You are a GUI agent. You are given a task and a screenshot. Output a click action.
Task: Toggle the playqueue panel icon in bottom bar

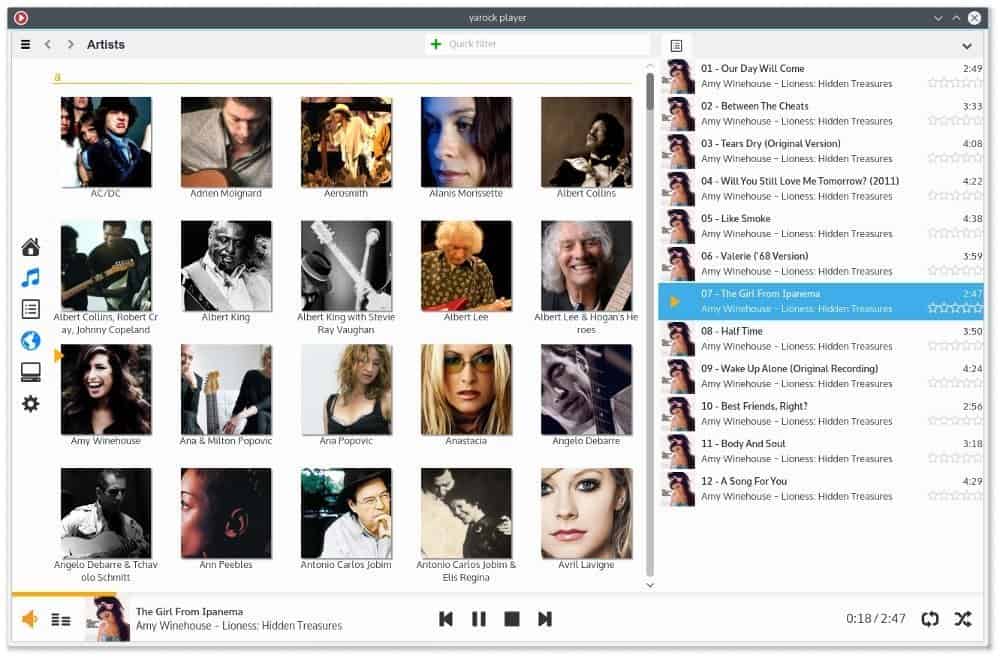61,620
